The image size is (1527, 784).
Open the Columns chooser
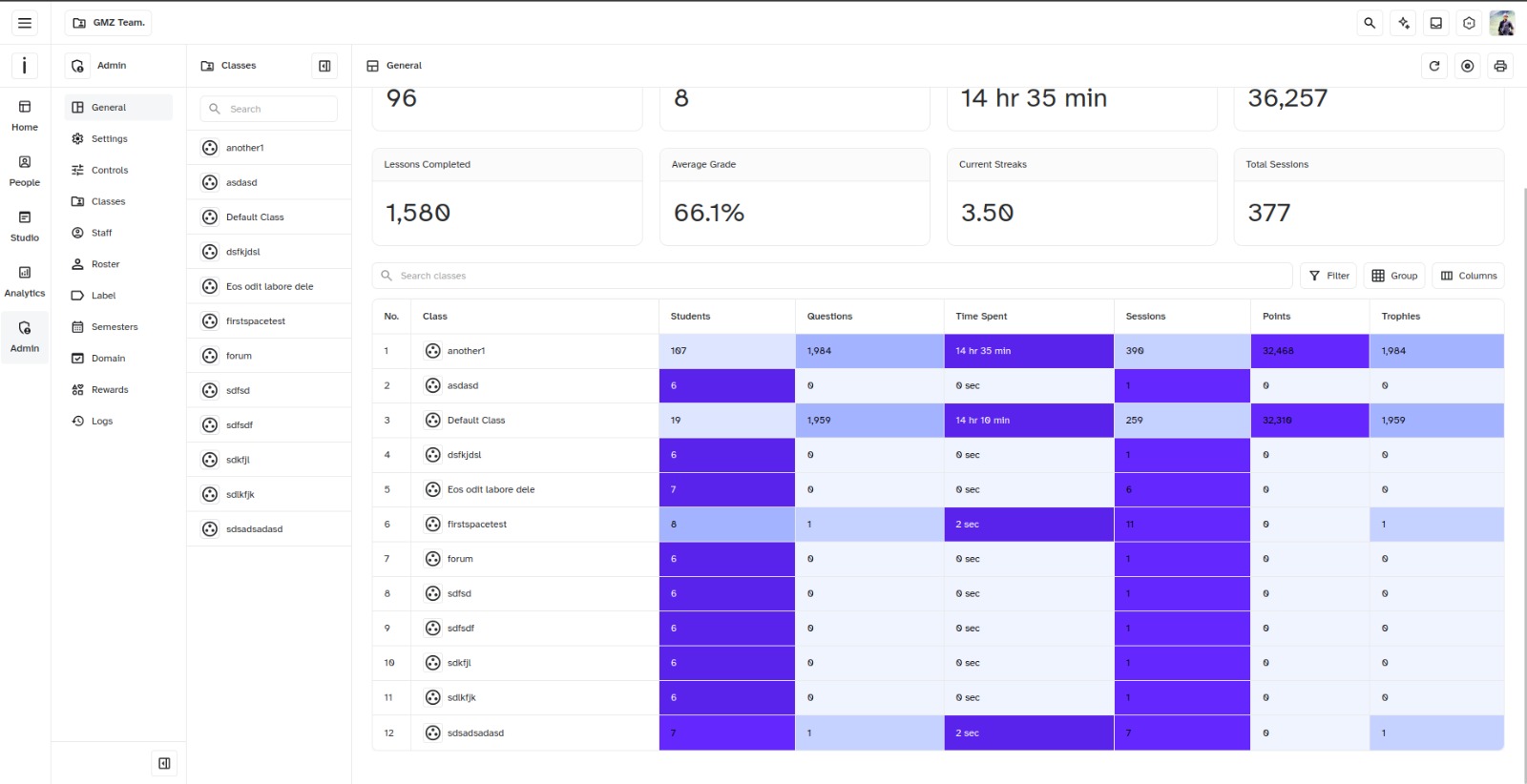click(x=1469, y=276)
